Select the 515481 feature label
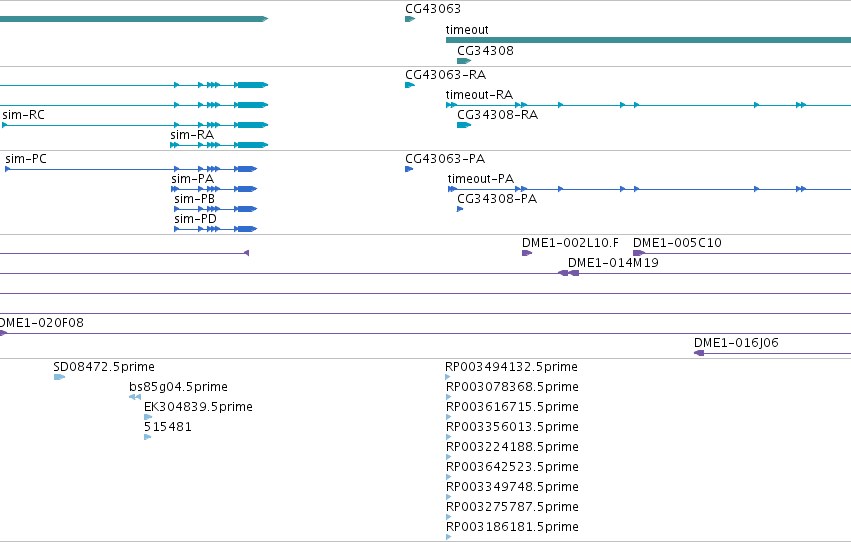 [168, 428]
